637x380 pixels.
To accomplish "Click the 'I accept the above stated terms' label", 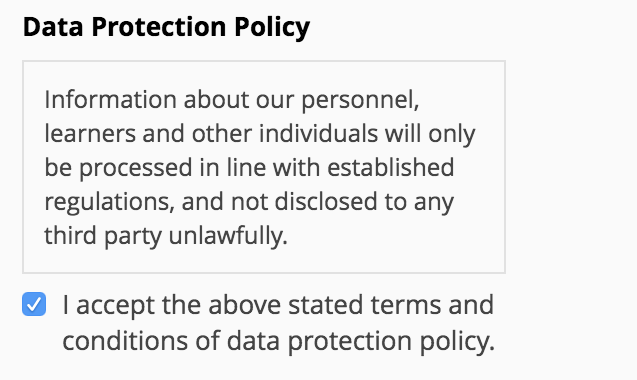I will (278, 305).
